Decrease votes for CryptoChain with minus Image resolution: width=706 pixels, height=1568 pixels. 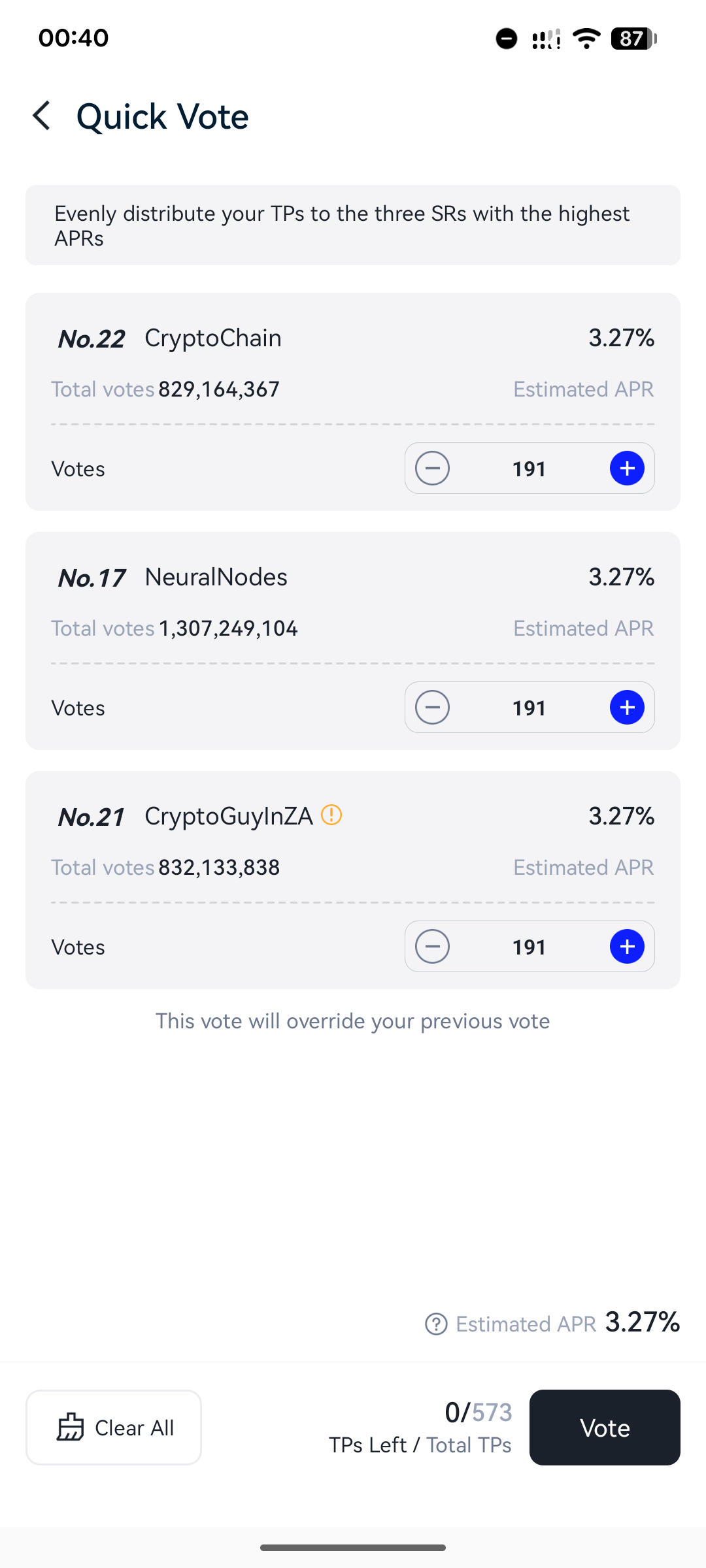(x=432, y=468)
